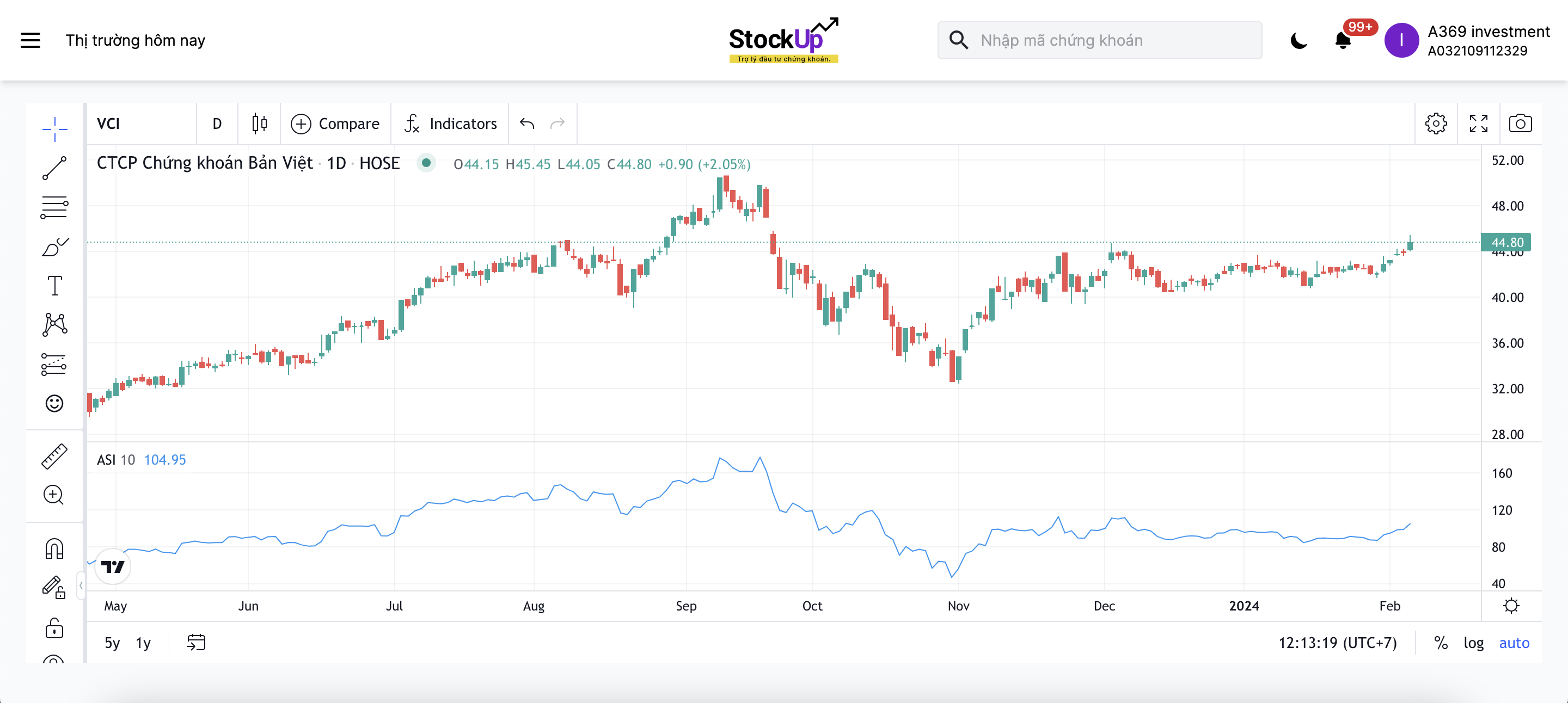
Task: Click the CTCP Chứng khoán Bản Việt title
Action: pos(205,163)
